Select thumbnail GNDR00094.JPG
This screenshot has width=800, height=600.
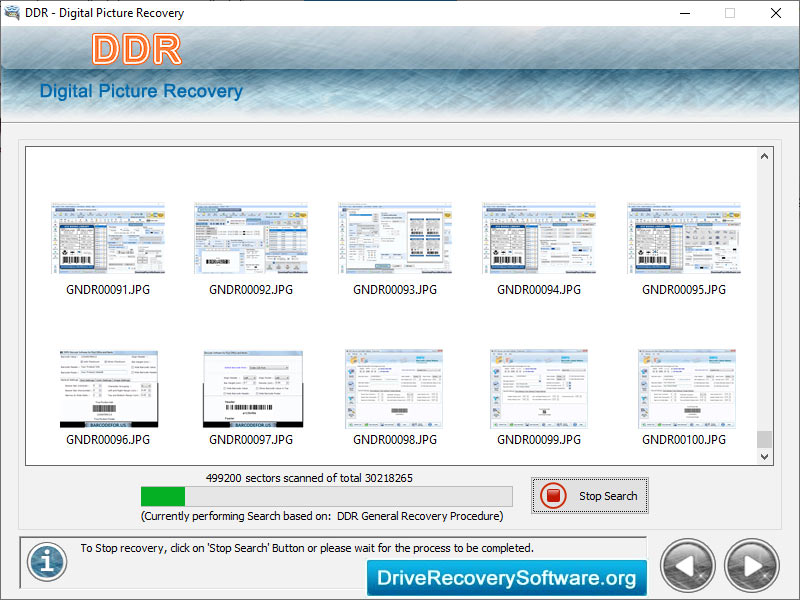point(539,238)
